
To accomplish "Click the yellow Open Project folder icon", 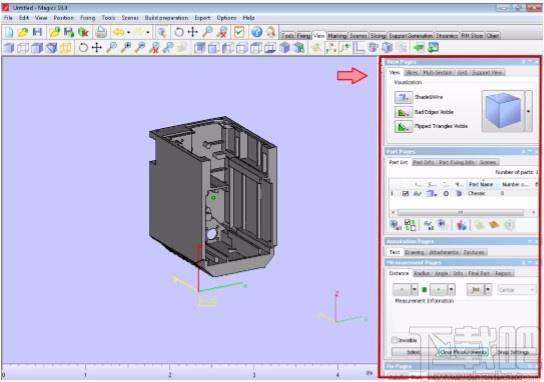I will click(x=23, y=32).
